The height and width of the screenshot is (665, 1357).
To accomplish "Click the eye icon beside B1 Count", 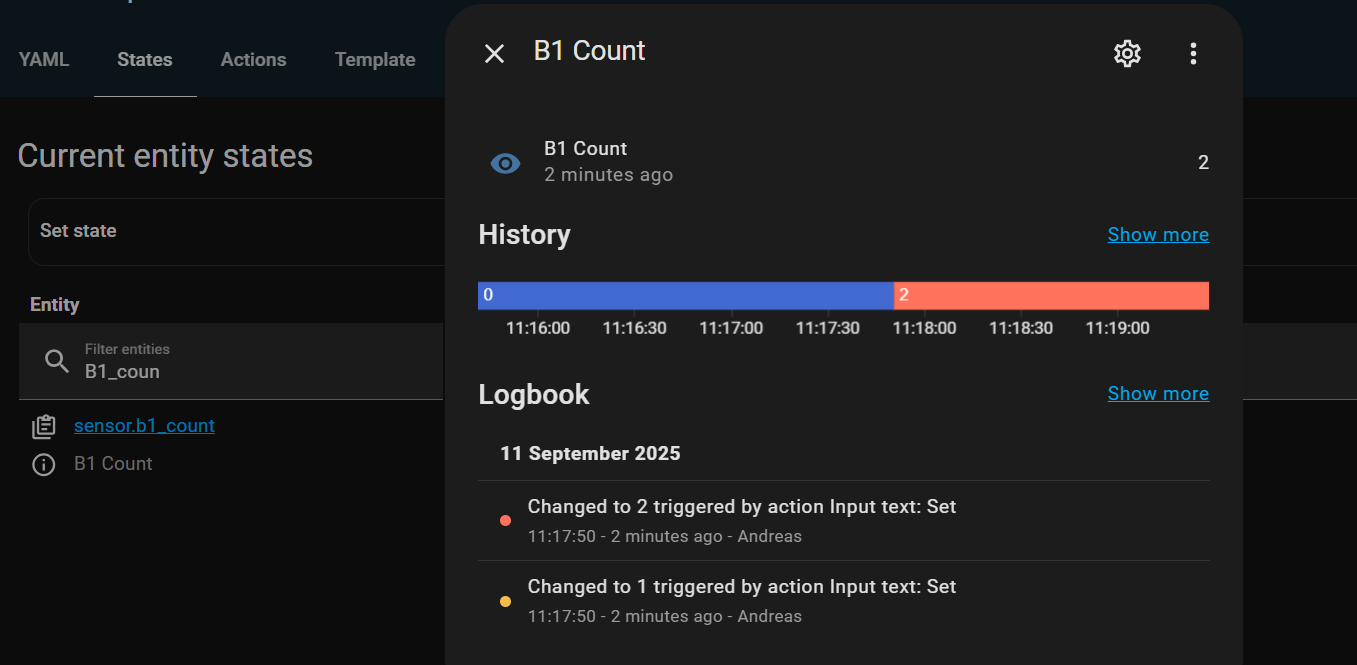I will tap(505, 163).
